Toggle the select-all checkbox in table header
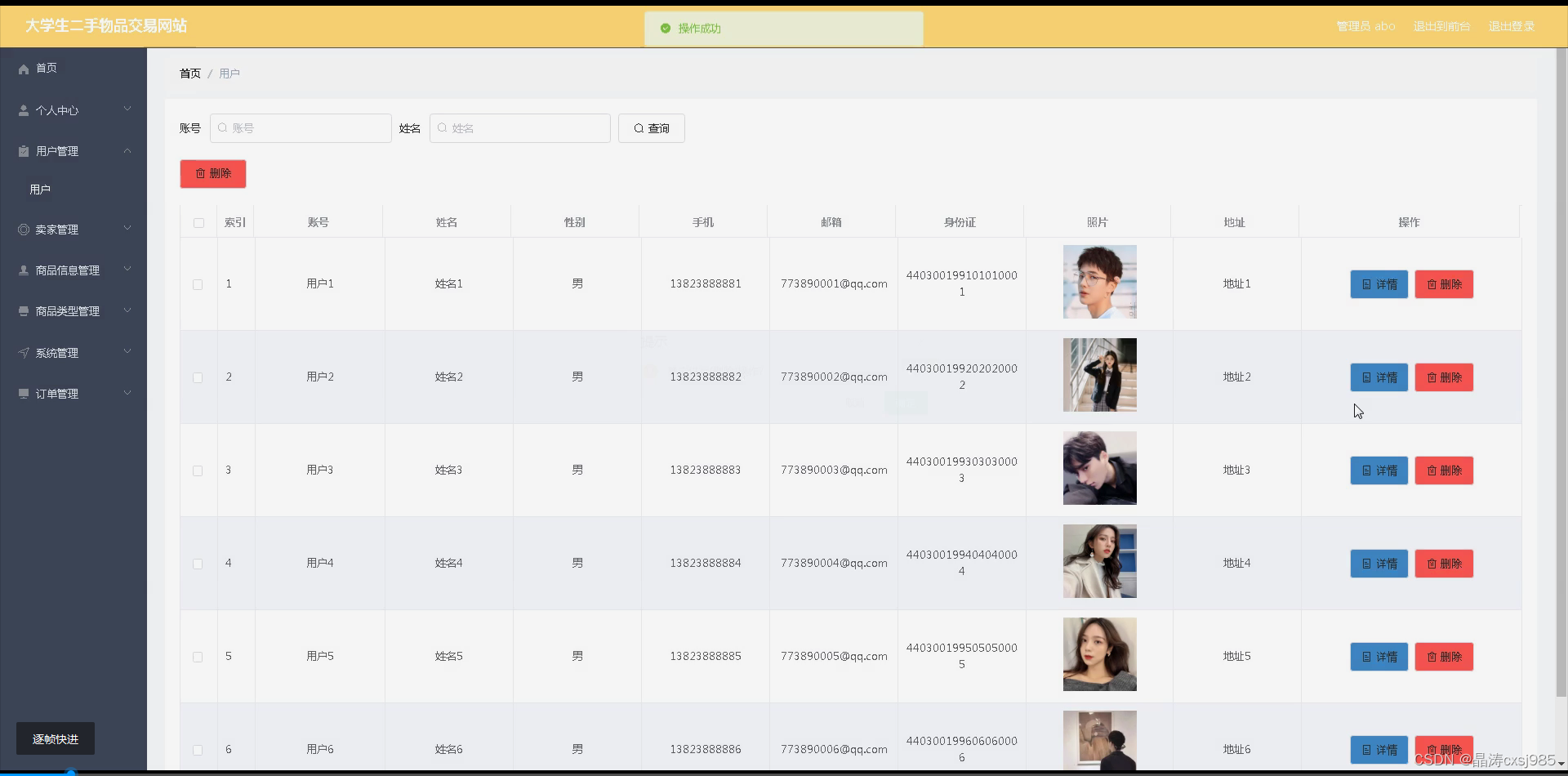 click(x=198, y=222)
